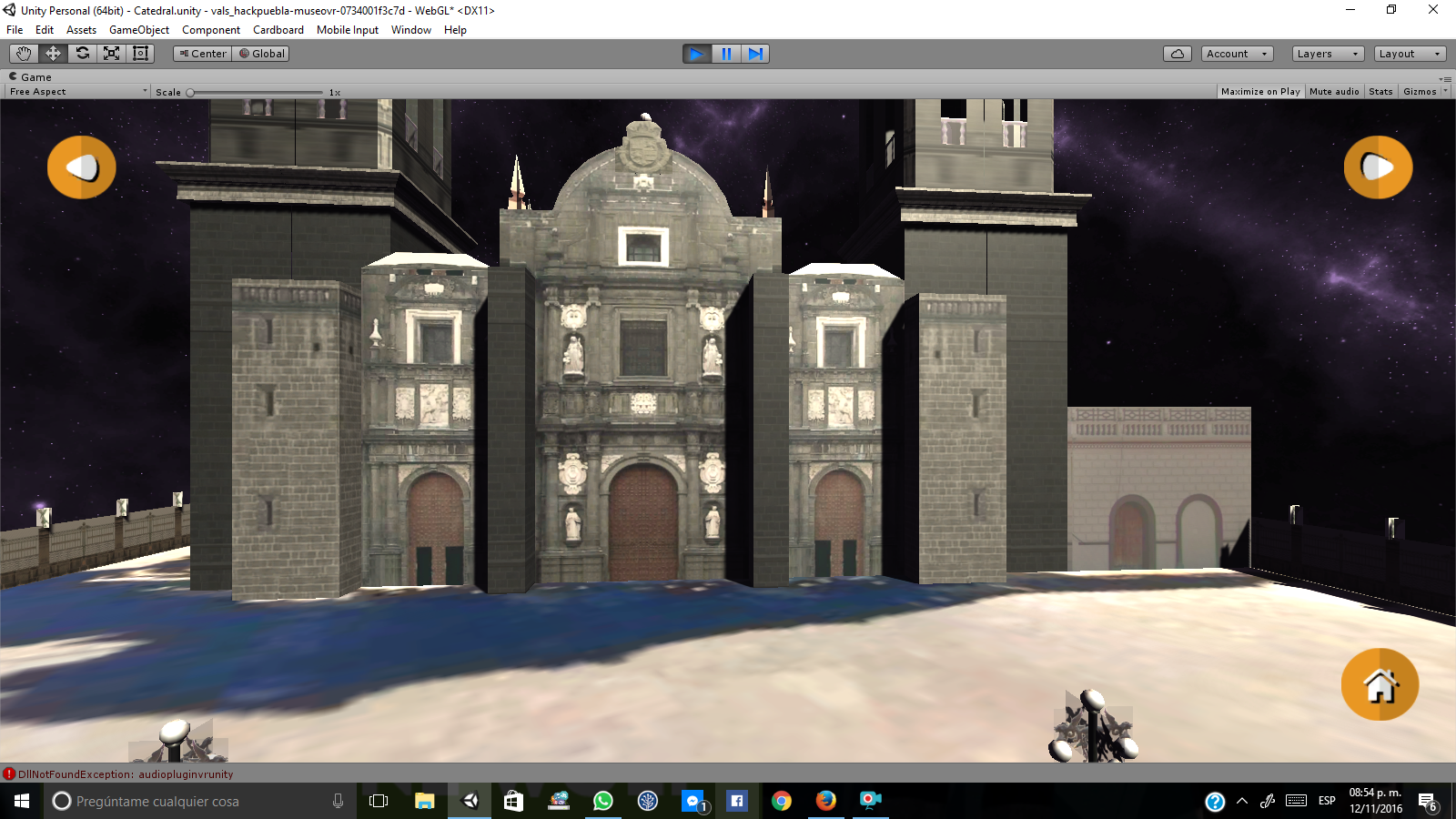Adjust the Game view Scale slider
This screenshot has height=819, width=1456.
[255, 92]
